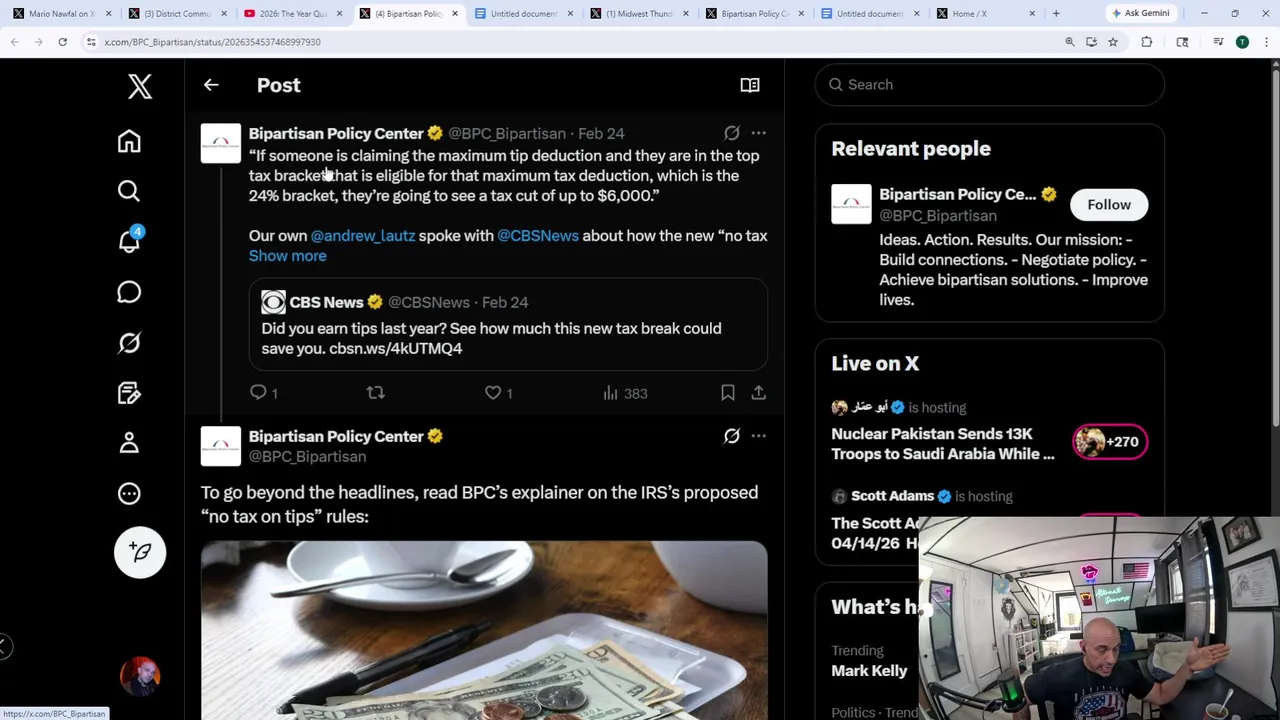This screenshot has width=1280, height=720.
Task: Open Bipartisan Policy Center avatar on first post
Action: coord(221,143)
